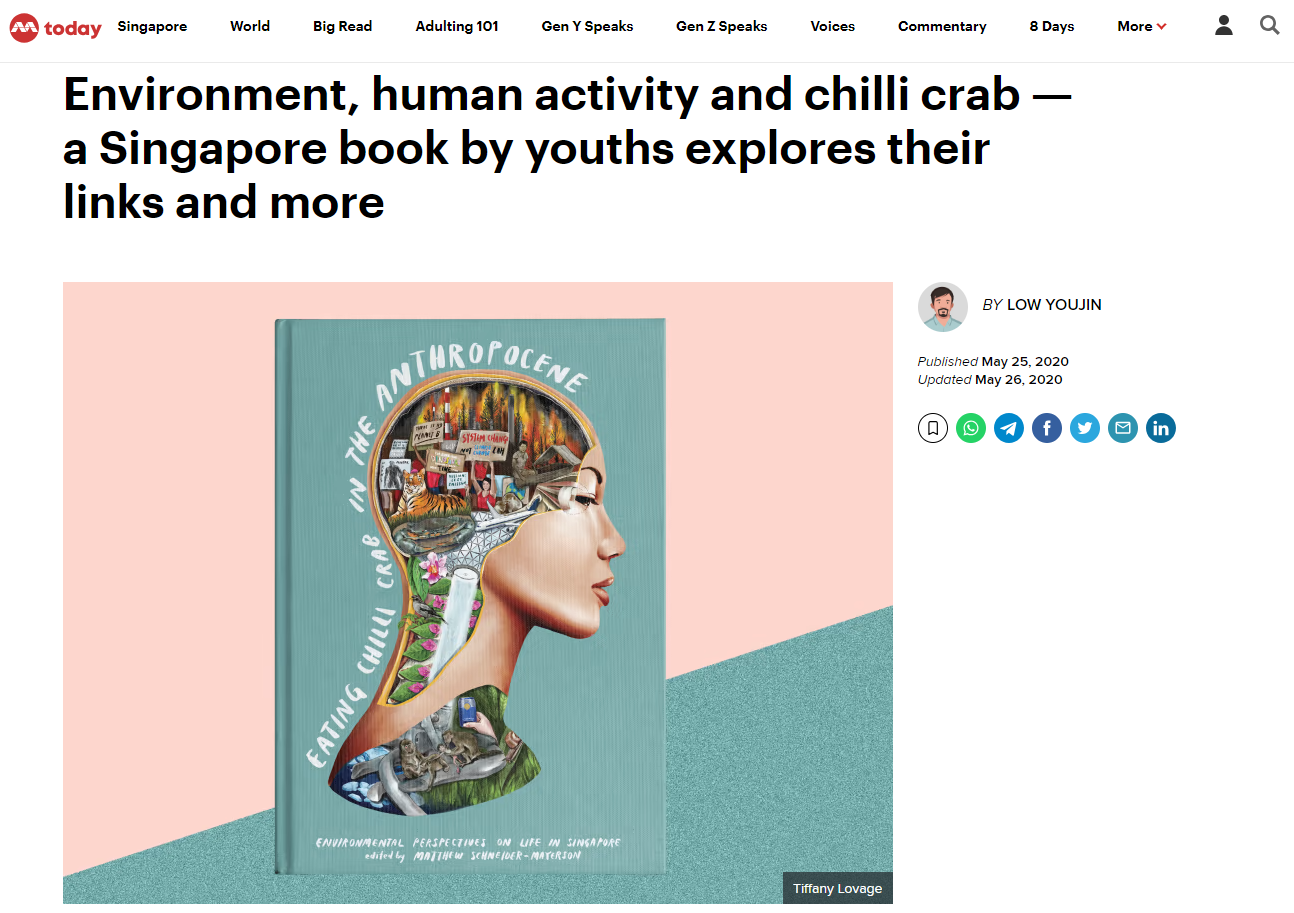The height and width of the screenshot is (913, 1294).
Task: Share article by email
Action: [x=1123, y=429]
